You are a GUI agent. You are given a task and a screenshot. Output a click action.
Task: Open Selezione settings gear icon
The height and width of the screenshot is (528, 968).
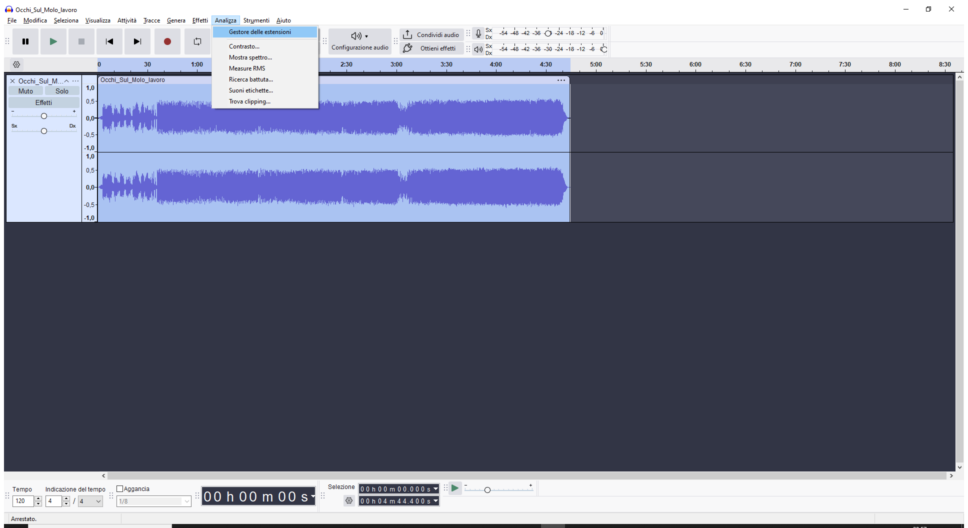(x=349, y=501)
